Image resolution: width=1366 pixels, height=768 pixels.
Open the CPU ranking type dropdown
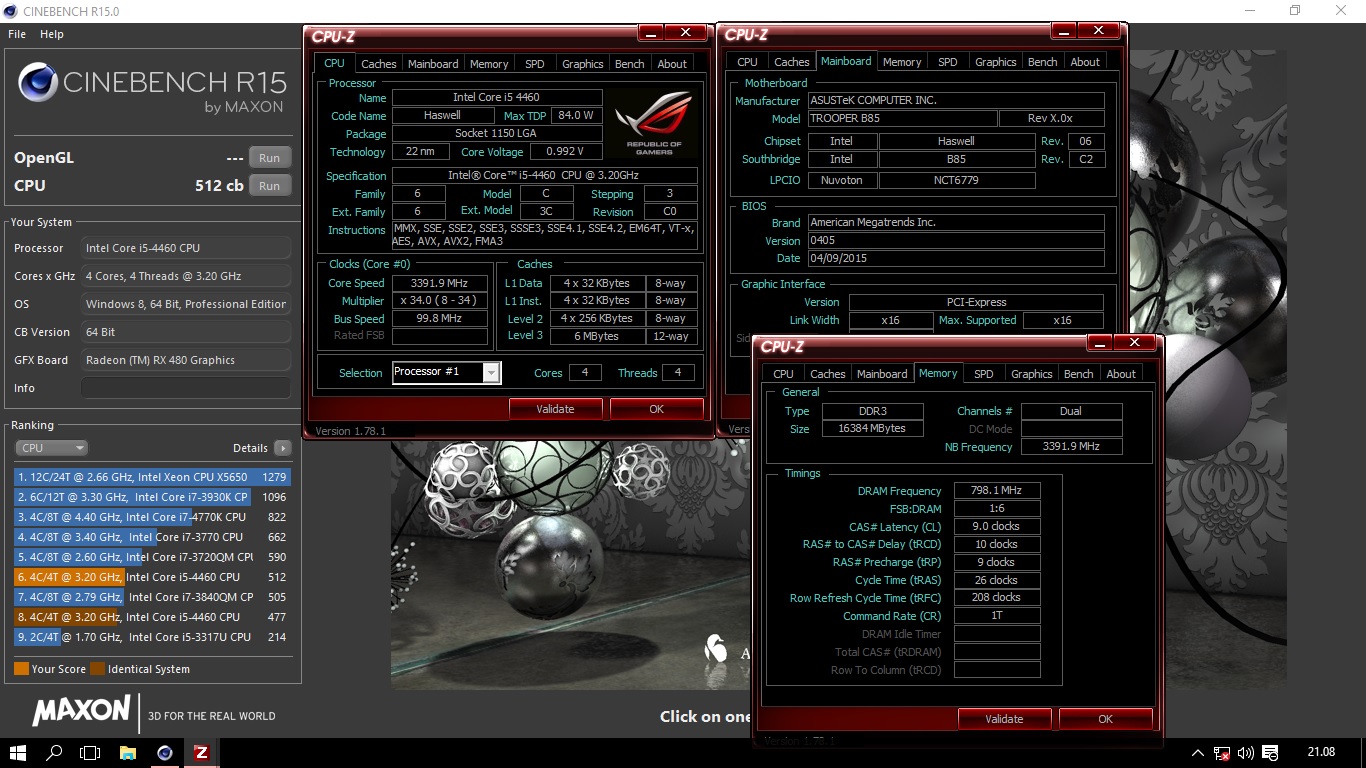pos(51,448)
